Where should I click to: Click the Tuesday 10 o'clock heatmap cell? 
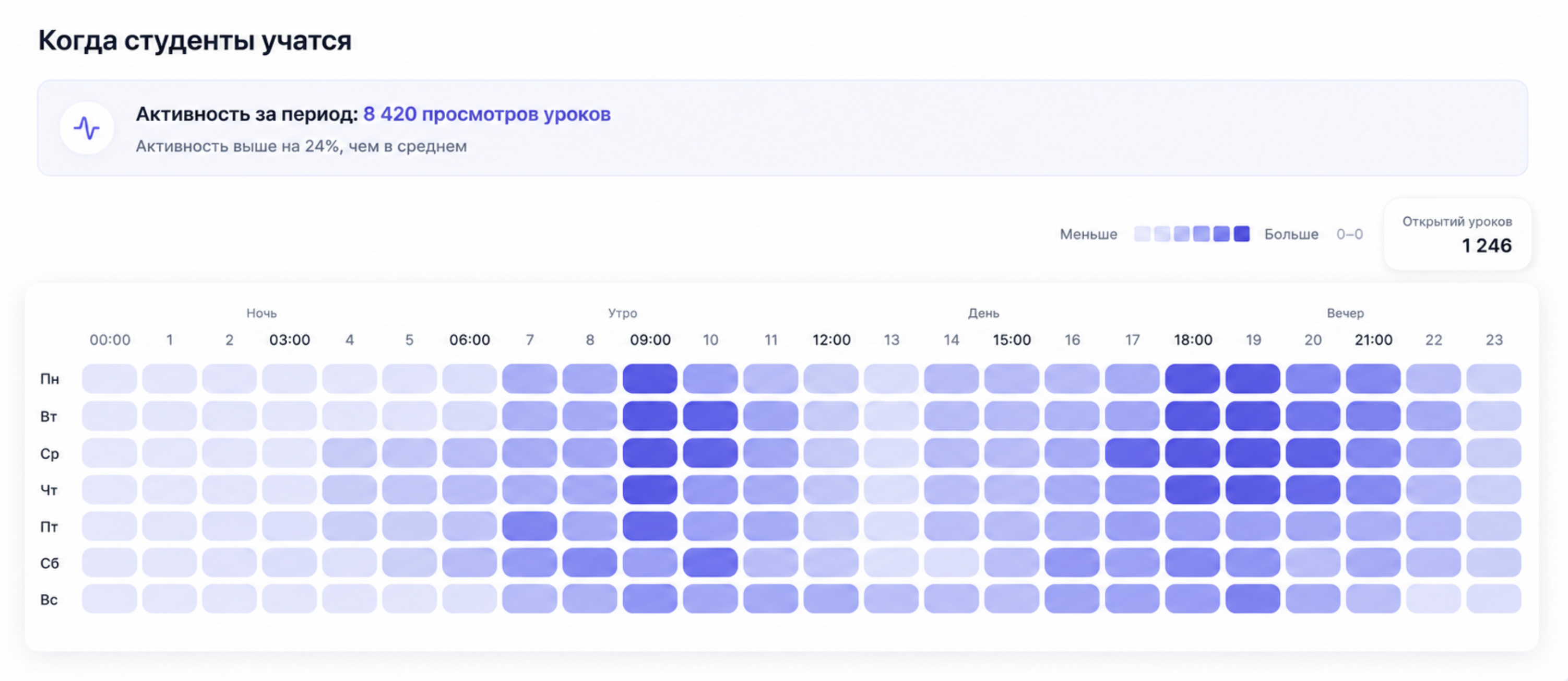click(x=710, y=416)
